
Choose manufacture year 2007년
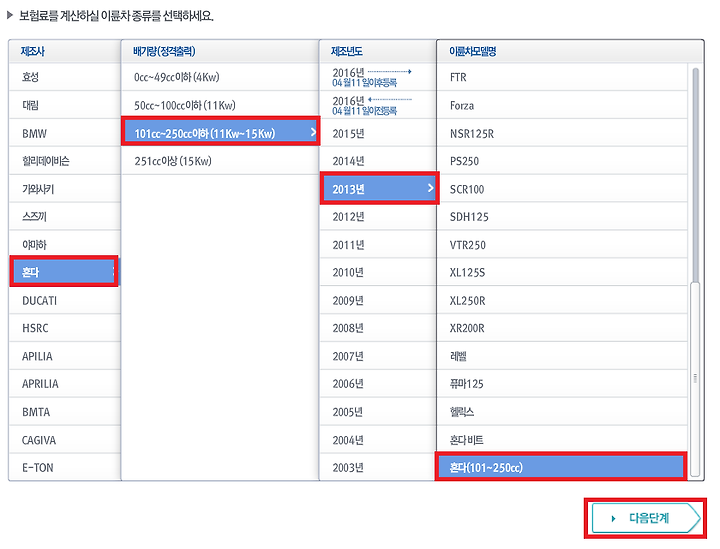pos(378,356)
